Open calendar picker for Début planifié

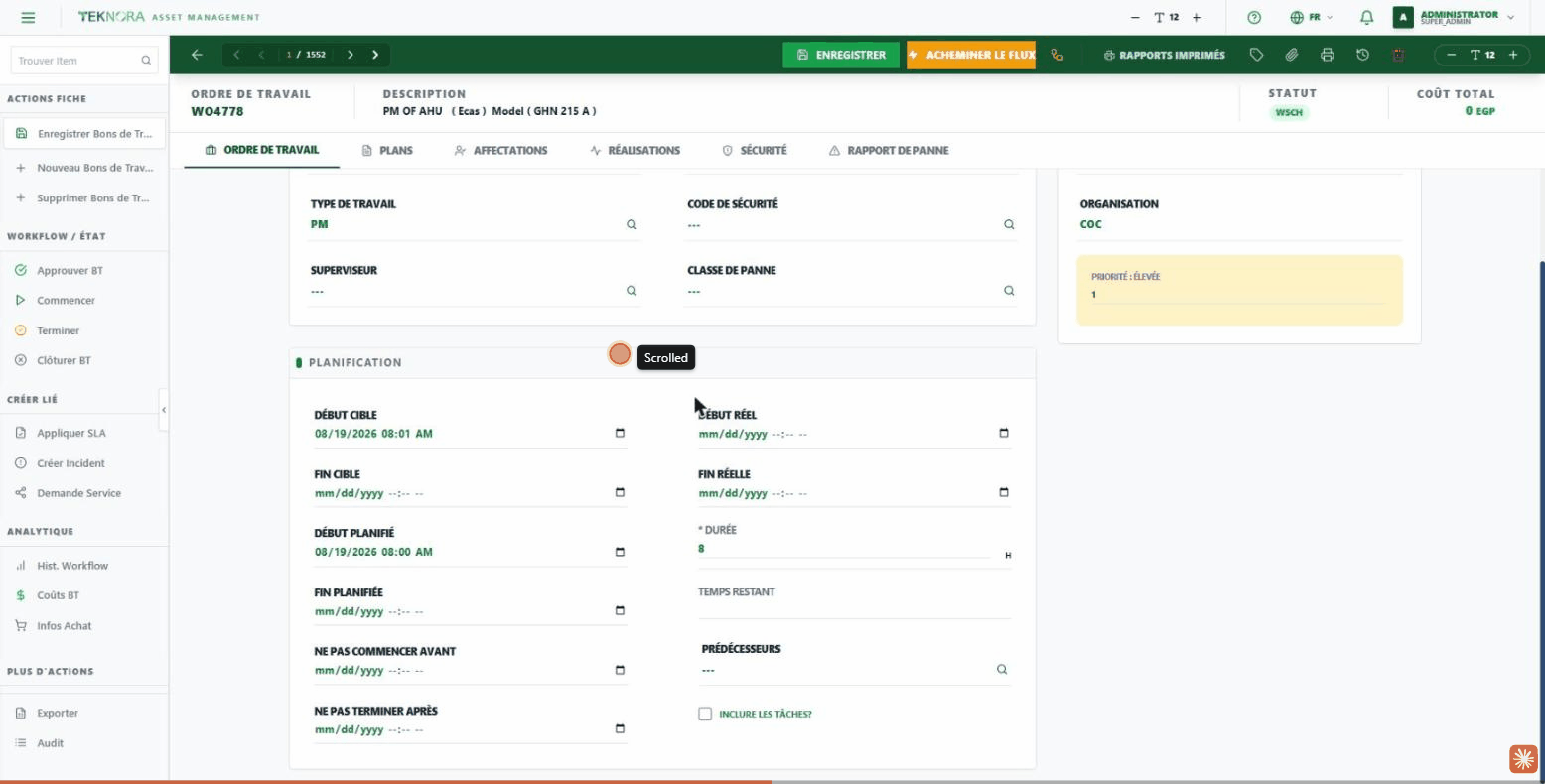coord(621,552)
